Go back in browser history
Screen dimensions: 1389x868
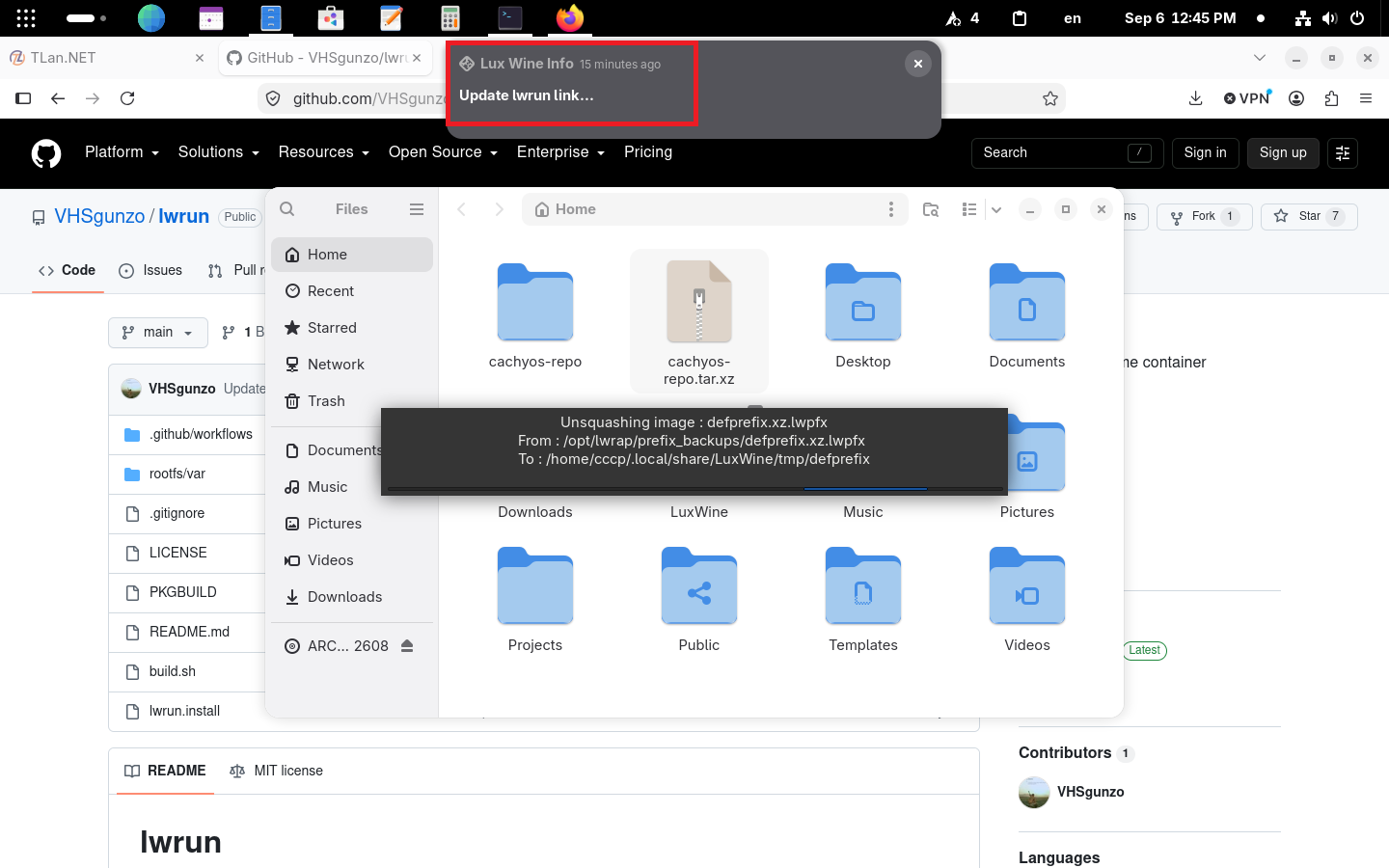(58, 98)
